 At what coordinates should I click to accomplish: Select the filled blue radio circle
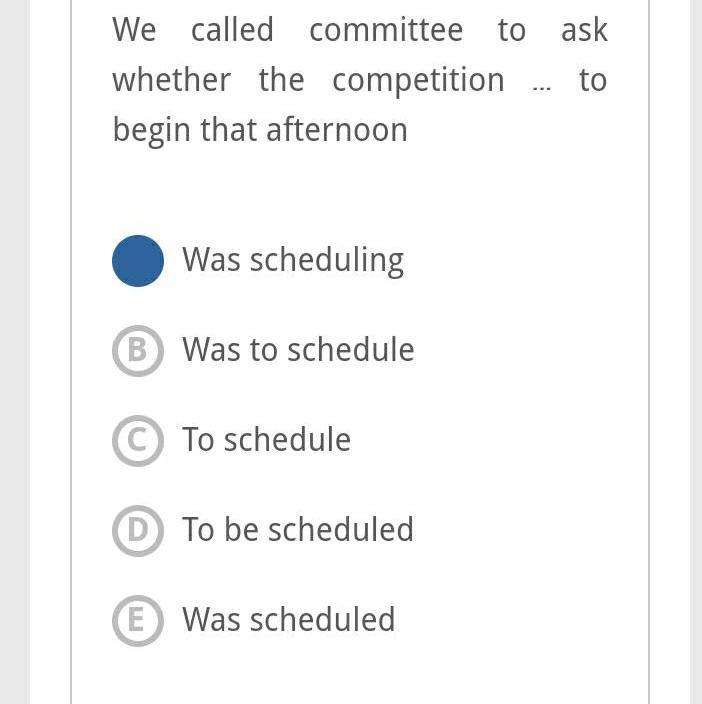(138, 261)
